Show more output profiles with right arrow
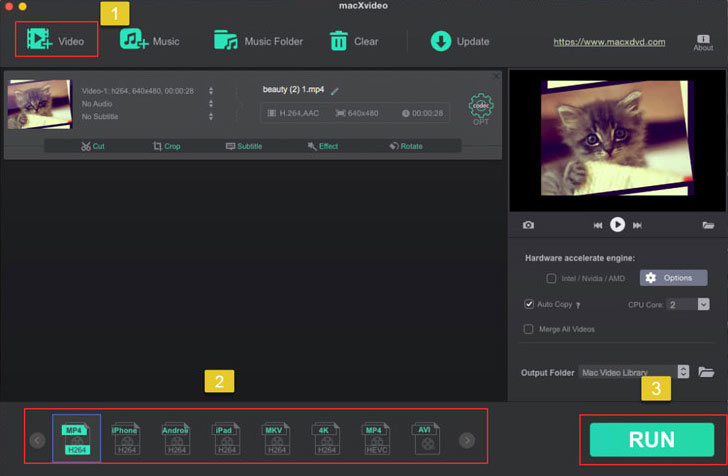The width and height of the screenshot is (728, 476). point(467,440)
